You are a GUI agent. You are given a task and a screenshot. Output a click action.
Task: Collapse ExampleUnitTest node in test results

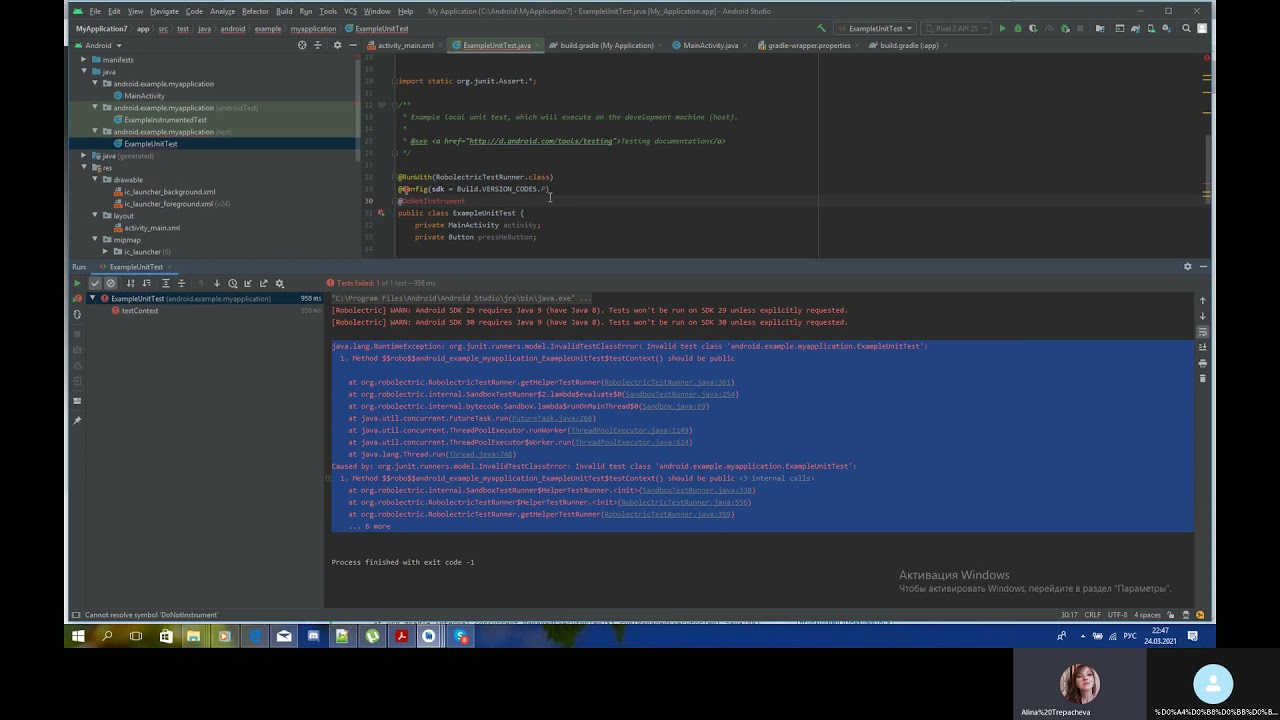(x=93, y=298)
